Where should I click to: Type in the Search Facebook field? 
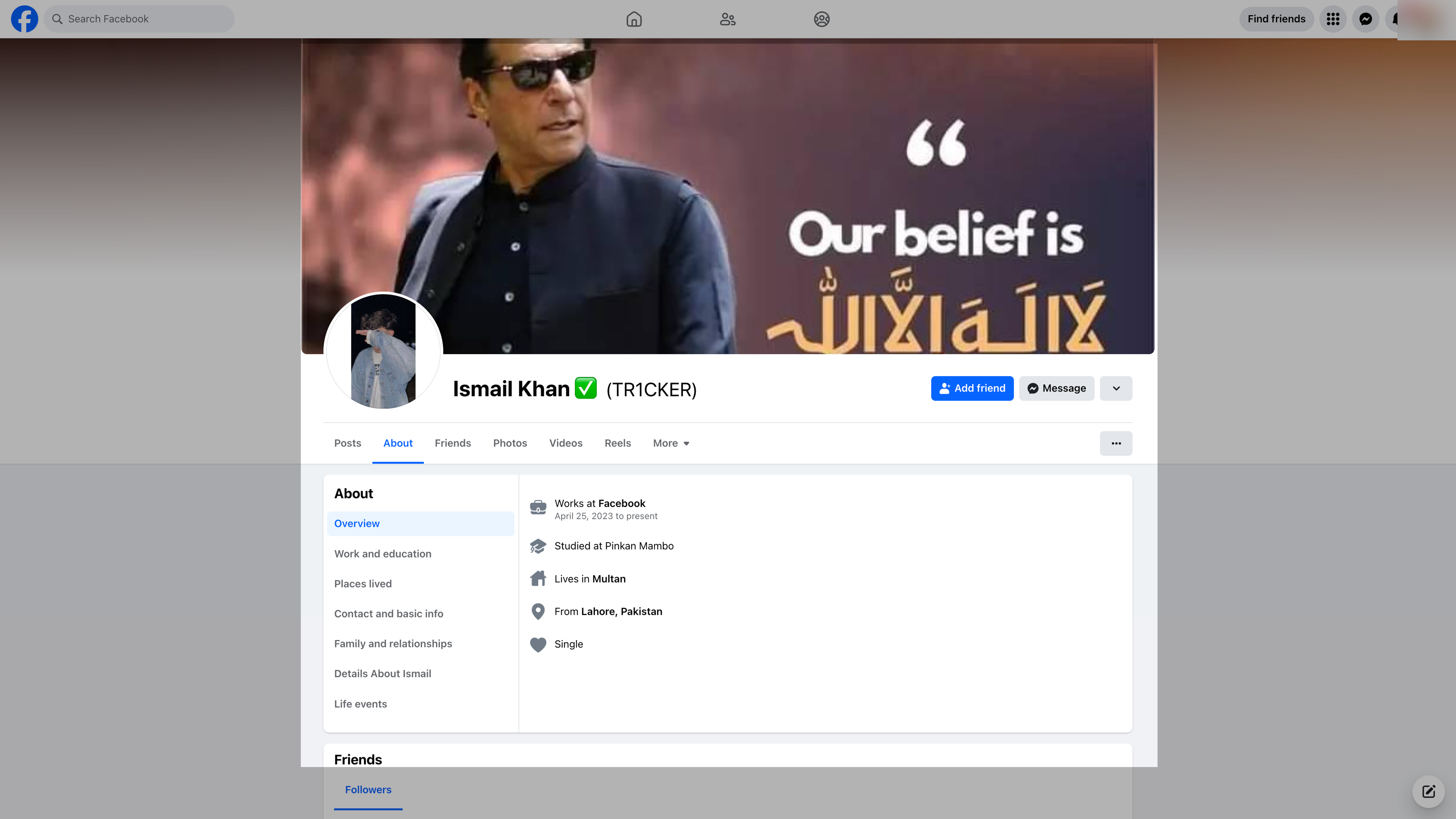pos(147,19)
